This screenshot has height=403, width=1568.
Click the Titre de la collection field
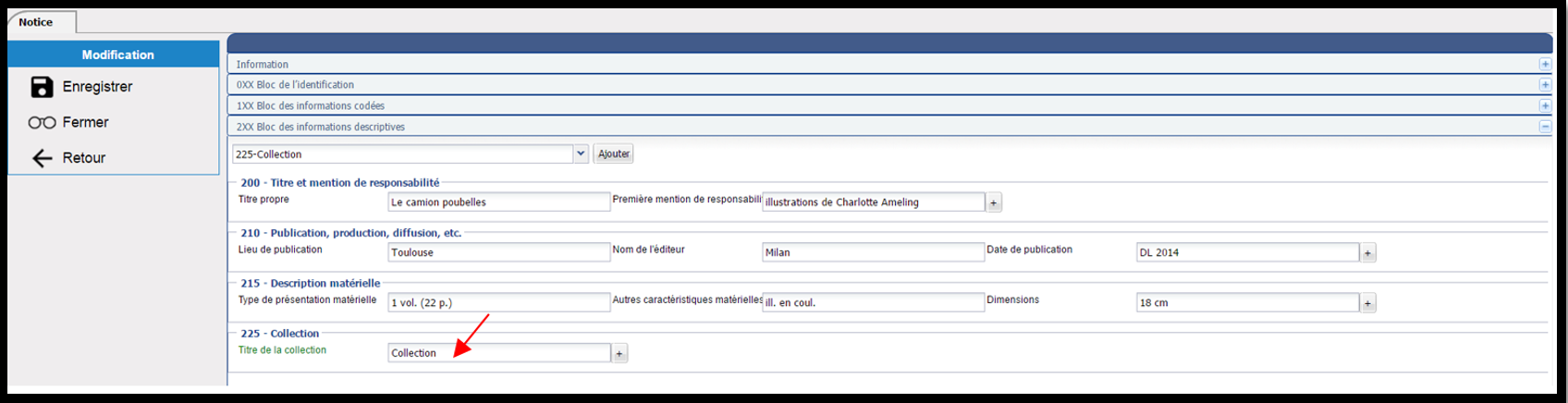(x=499, y=353)
